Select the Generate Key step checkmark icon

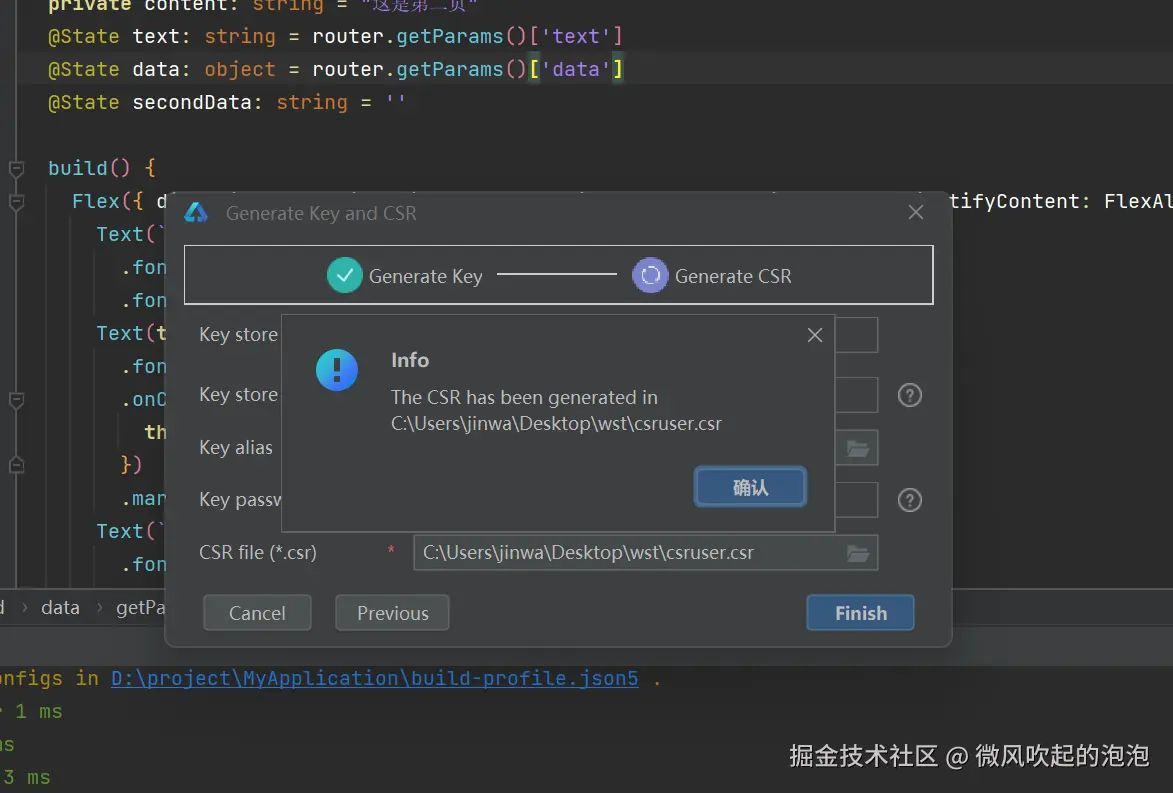pos(345,275)
